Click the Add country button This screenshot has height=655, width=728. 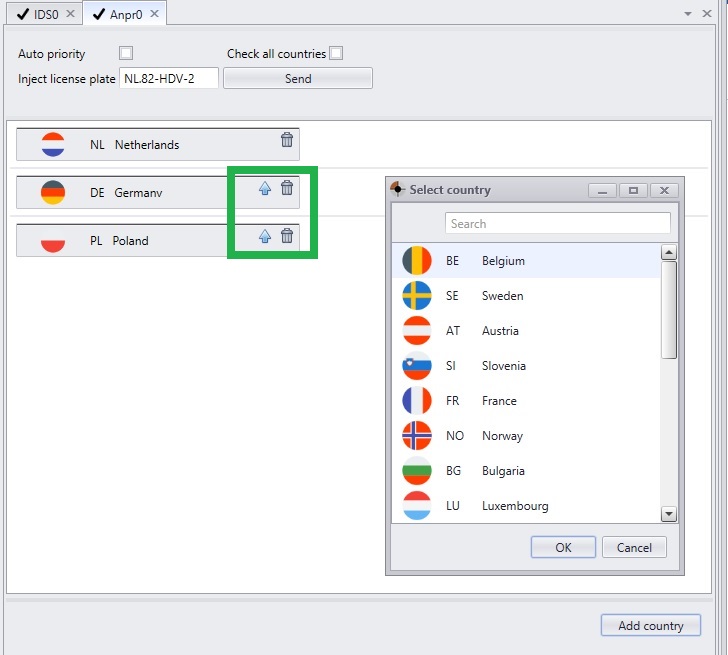tap(650, 625)
